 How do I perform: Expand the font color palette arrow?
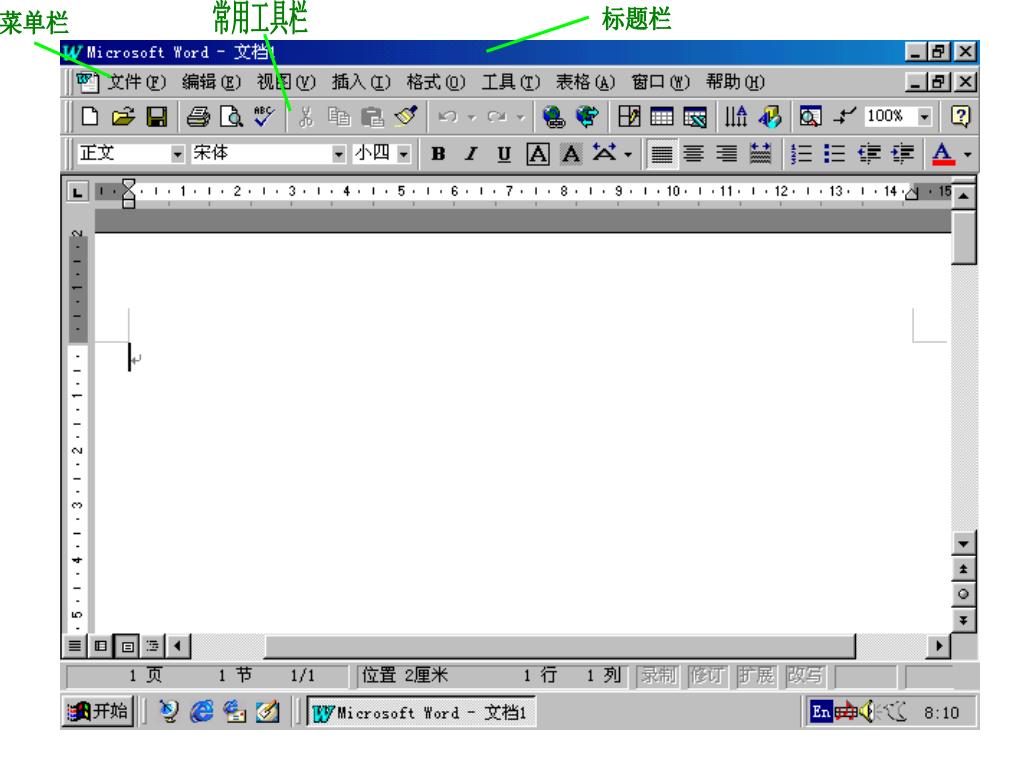point(967,155)
